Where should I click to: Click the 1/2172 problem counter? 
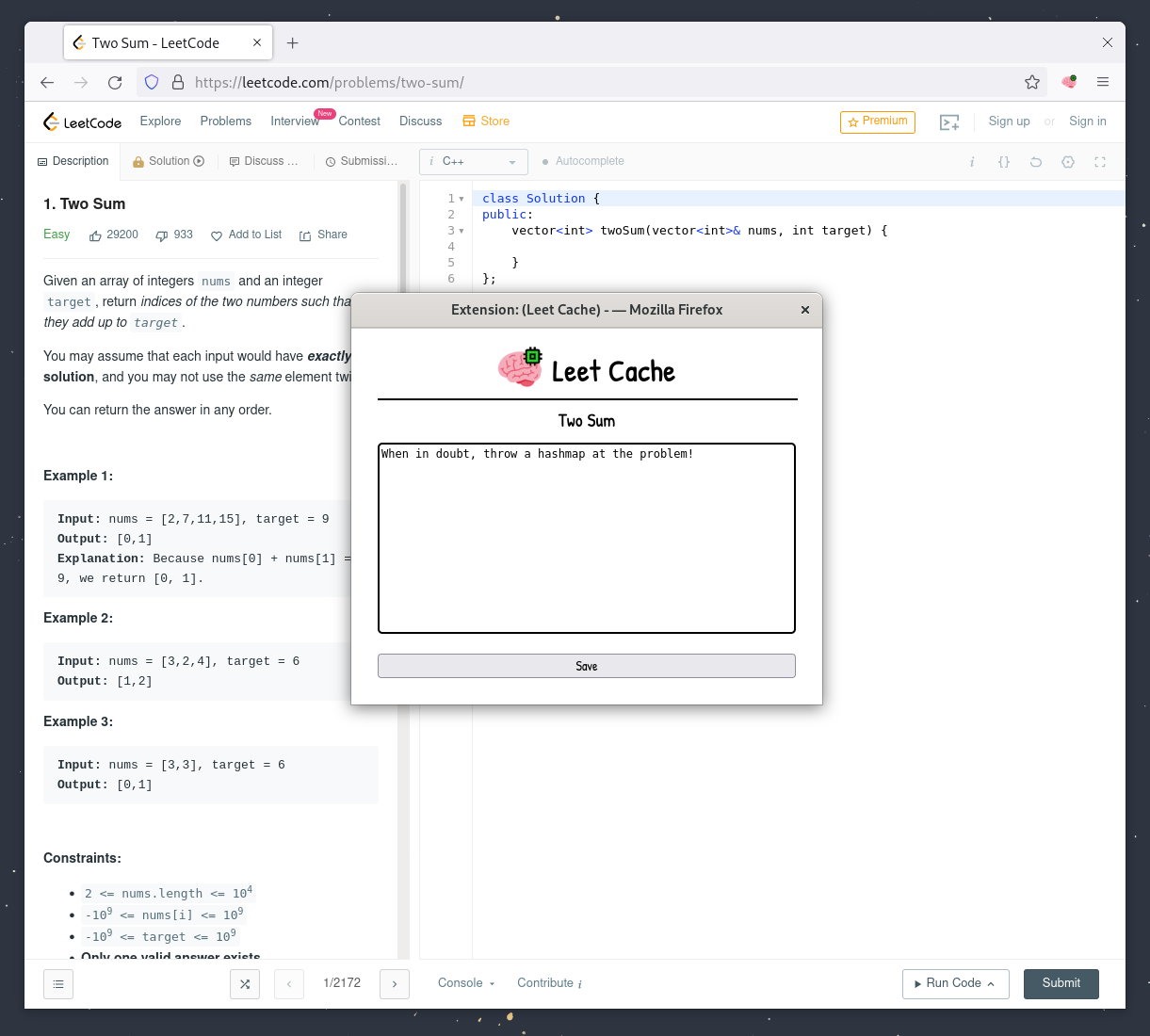[342, 982]
